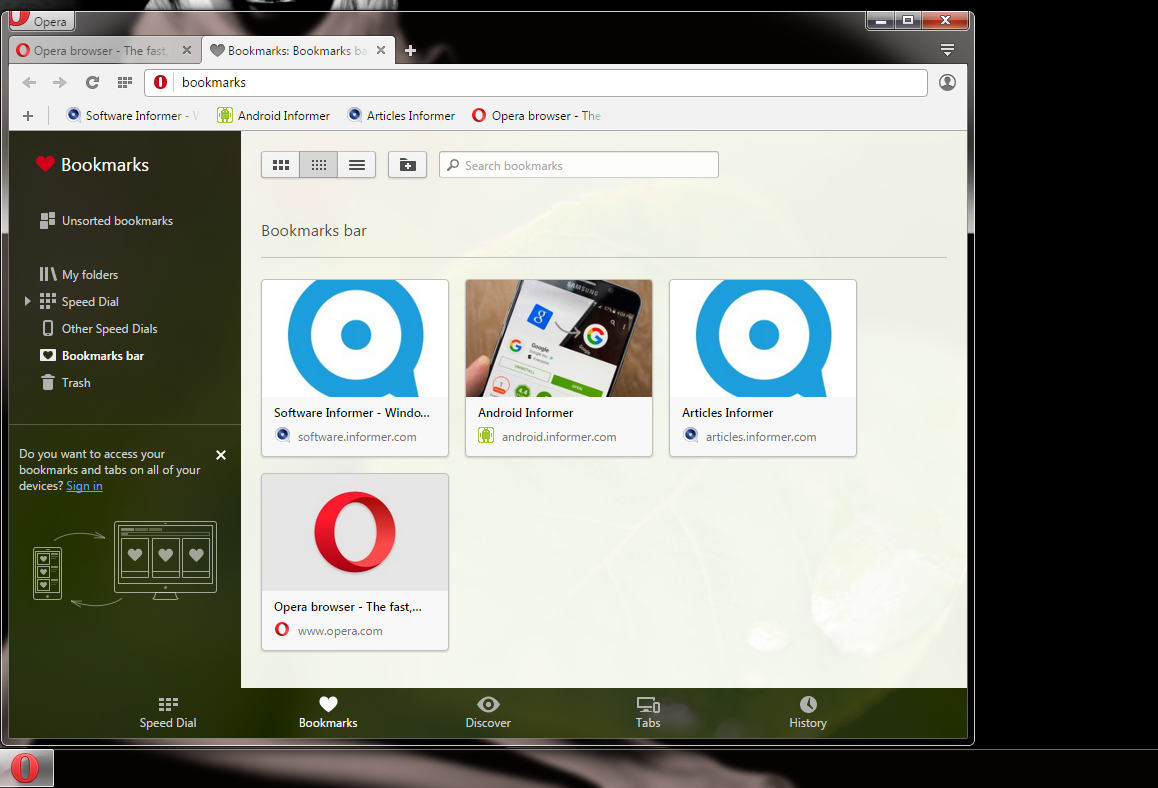Image resolution: width=1158 pixels, height=788 pixels.
Task: Dismiss the sync sign-in prompt
Action: point(221,455)
